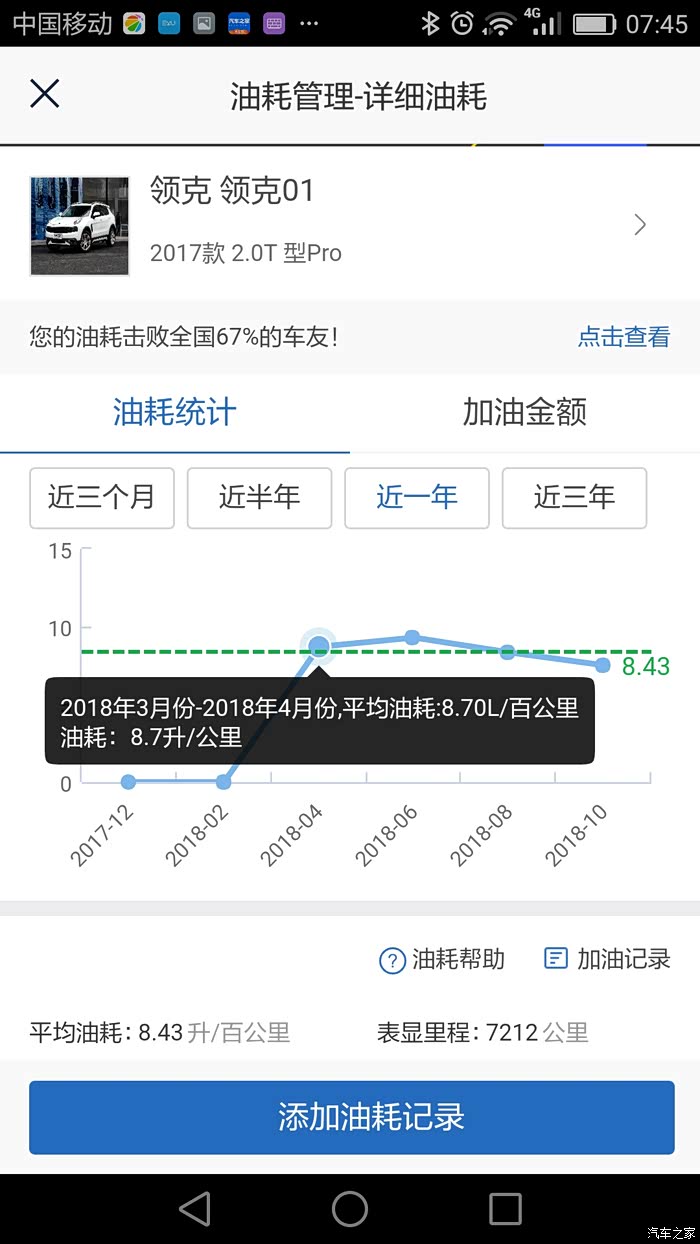Tap the battery icon in status bar
The image size is (700, 1244).
[x=594, y=24]
